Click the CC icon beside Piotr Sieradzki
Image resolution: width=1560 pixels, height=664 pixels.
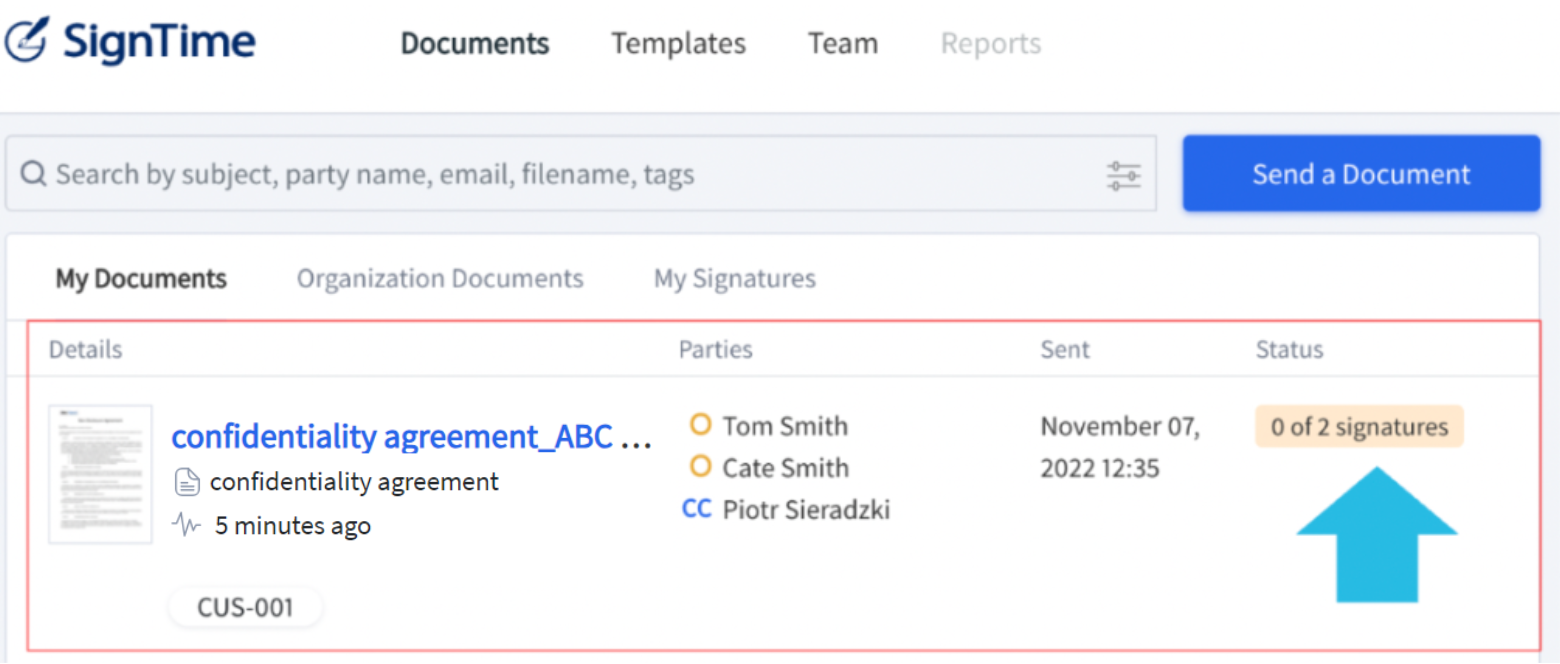pos(695,510)
